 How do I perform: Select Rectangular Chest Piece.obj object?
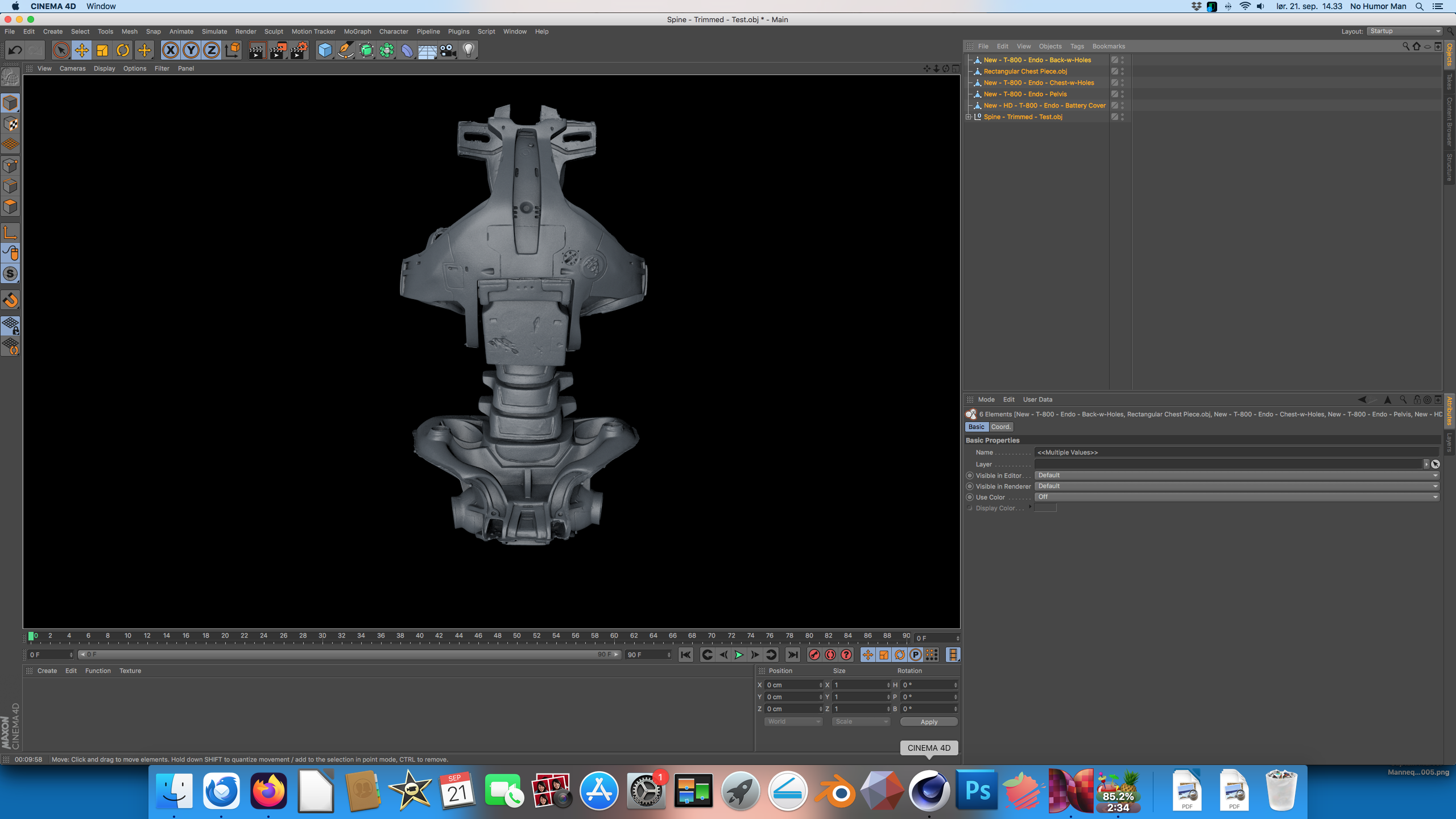point(1025,71)
